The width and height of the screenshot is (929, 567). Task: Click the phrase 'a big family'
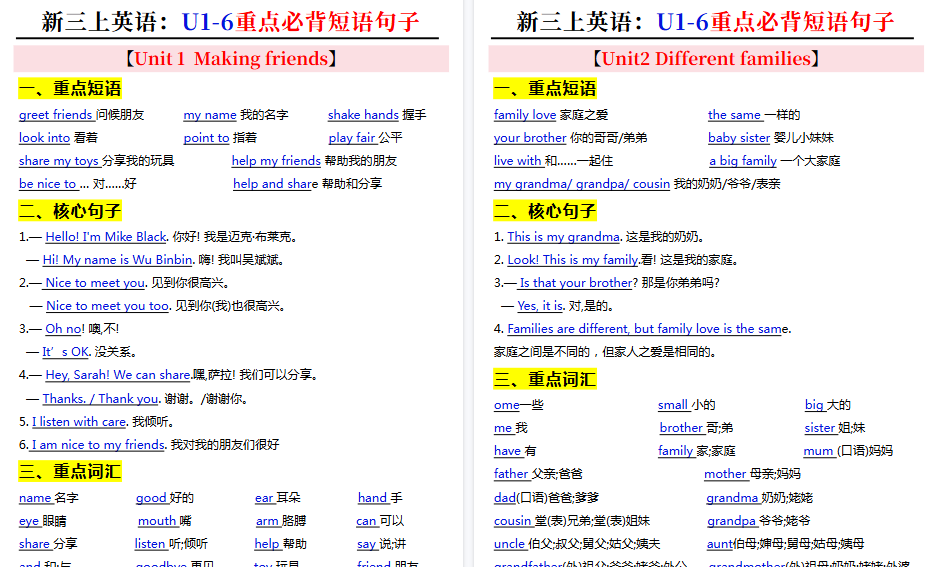tap(743, 161)
